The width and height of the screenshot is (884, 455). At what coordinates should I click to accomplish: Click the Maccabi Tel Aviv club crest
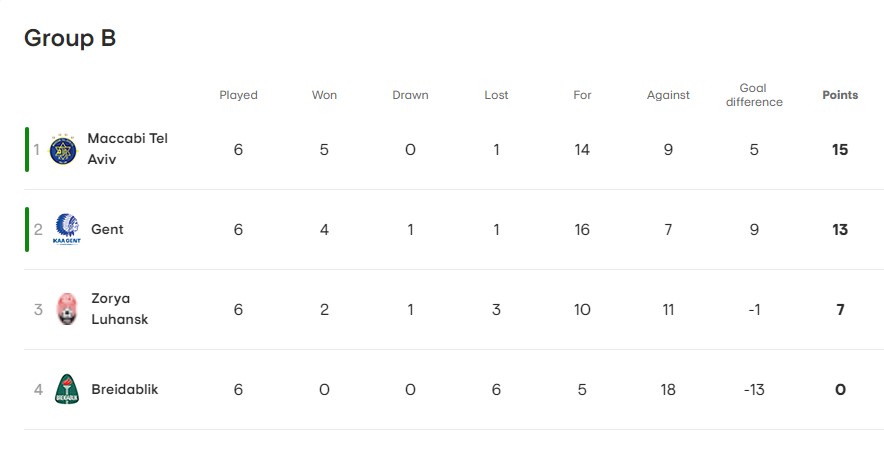click(64, 150)
